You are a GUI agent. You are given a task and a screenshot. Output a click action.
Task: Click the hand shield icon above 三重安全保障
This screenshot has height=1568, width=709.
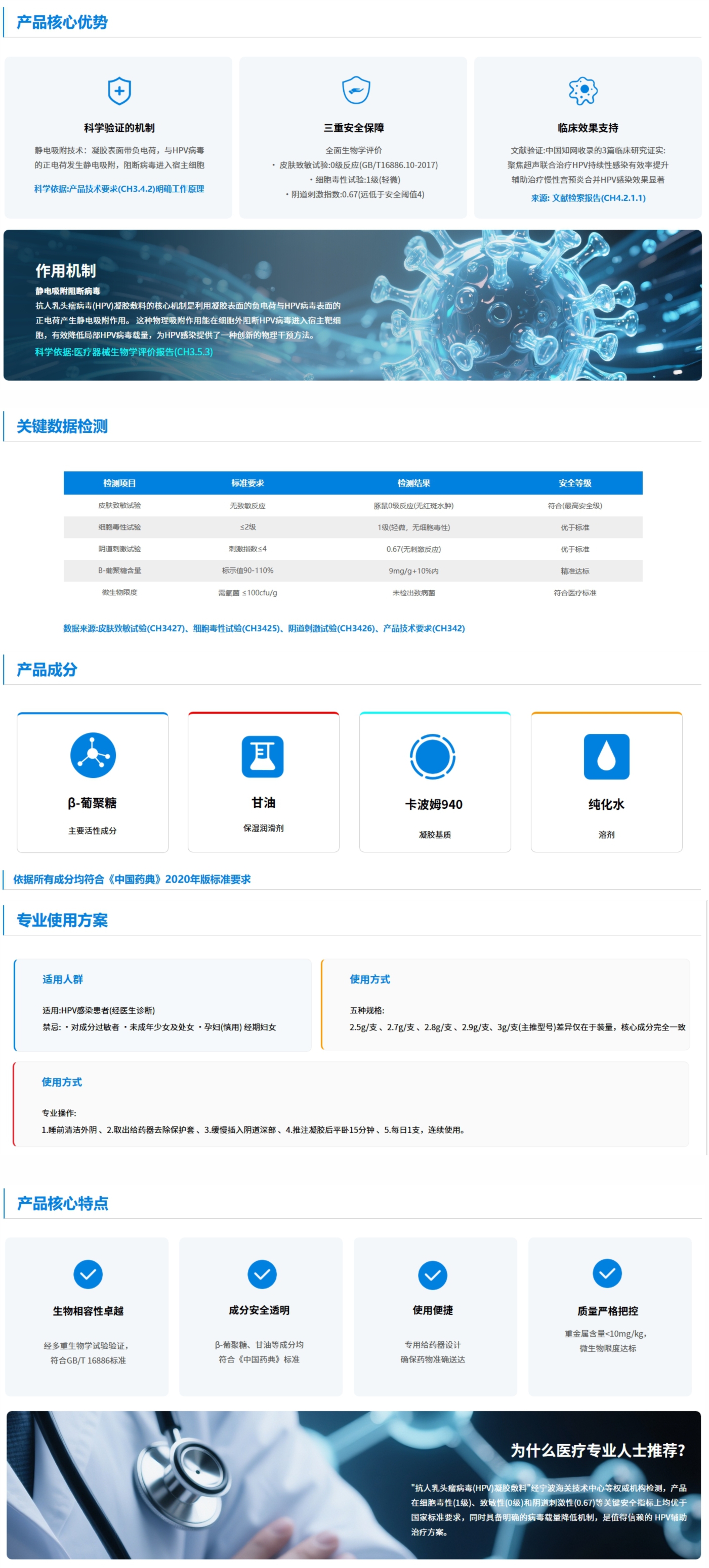(x=355, y=90)
